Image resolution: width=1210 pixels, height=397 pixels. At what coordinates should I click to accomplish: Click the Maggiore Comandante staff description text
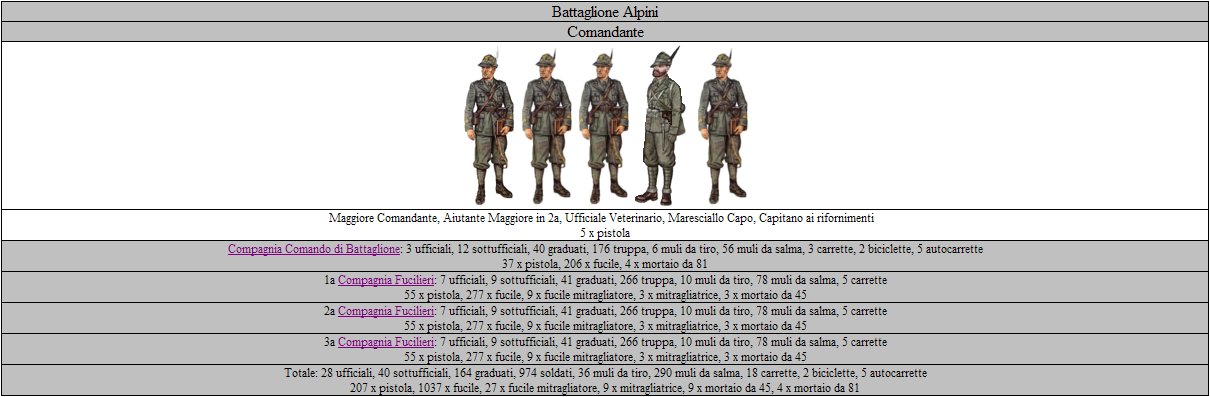click(x=604, y=217)
